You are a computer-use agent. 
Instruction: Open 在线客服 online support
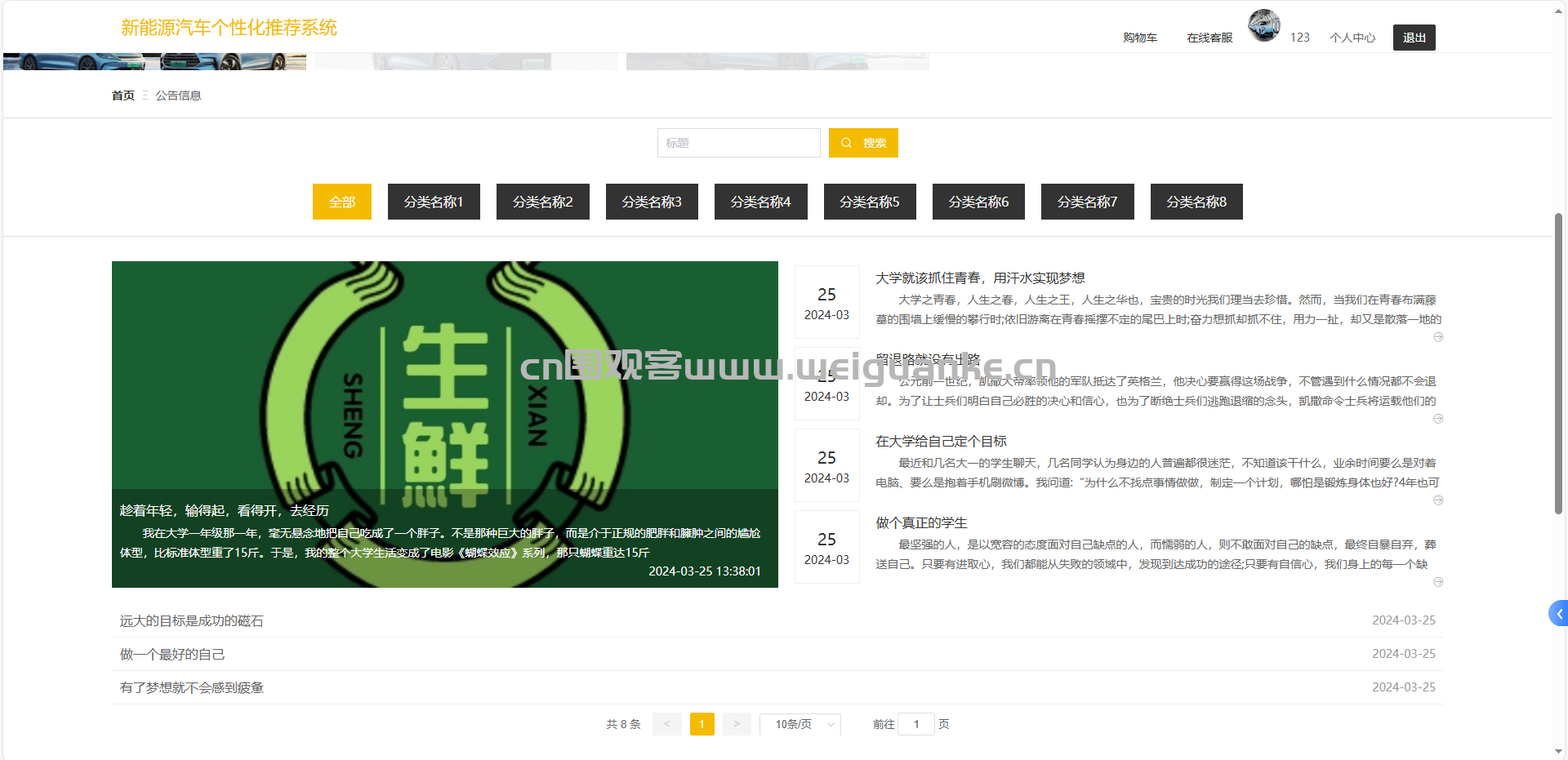(1209, 38)
